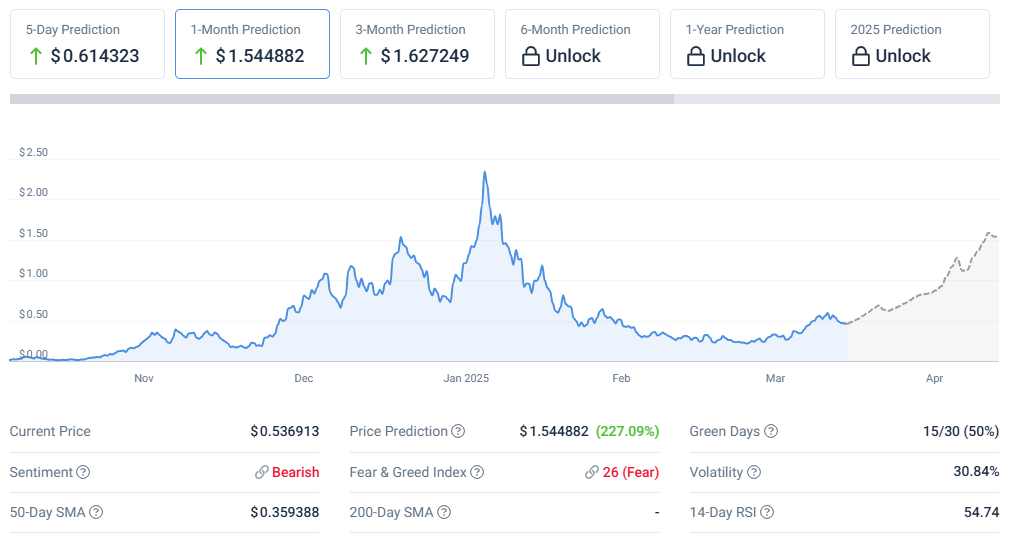
Task: Unlock the 1-Year Prediction card
Action: (747, 44)
